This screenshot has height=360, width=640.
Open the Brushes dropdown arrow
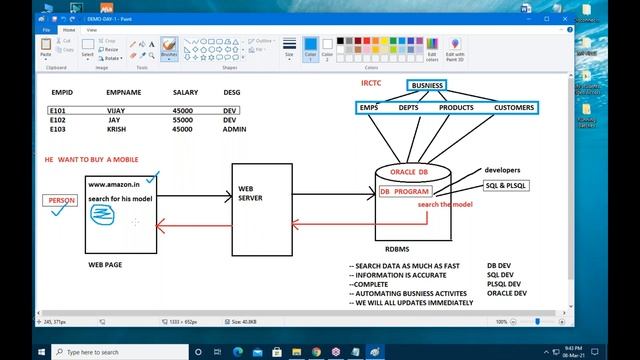pyautogui.click(x=169, y=59)
